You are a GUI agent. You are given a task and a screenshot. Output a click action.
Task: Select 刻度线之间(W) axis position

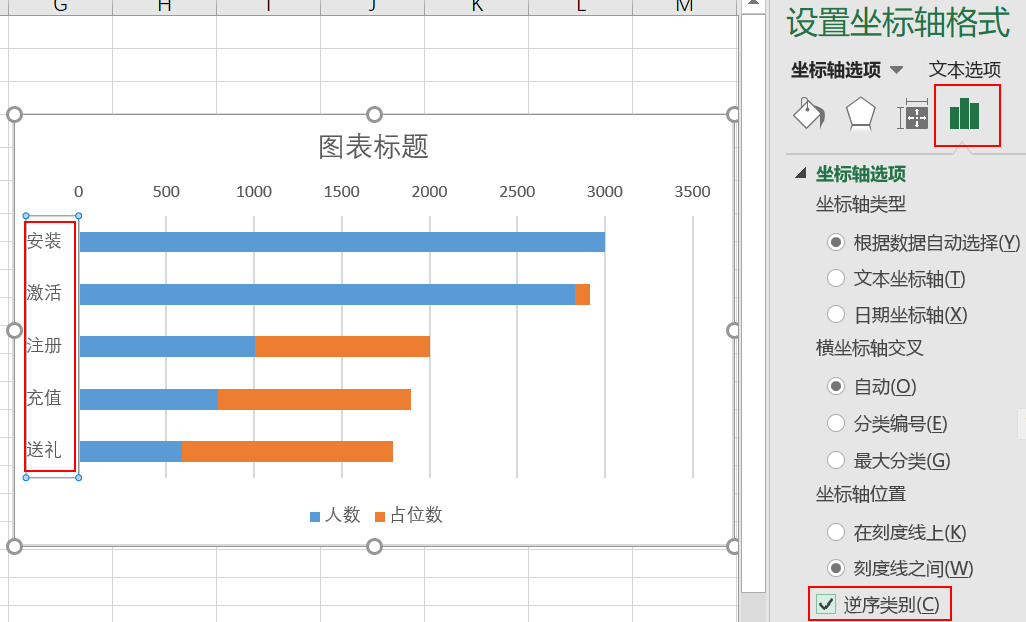[x=836, y=568]
